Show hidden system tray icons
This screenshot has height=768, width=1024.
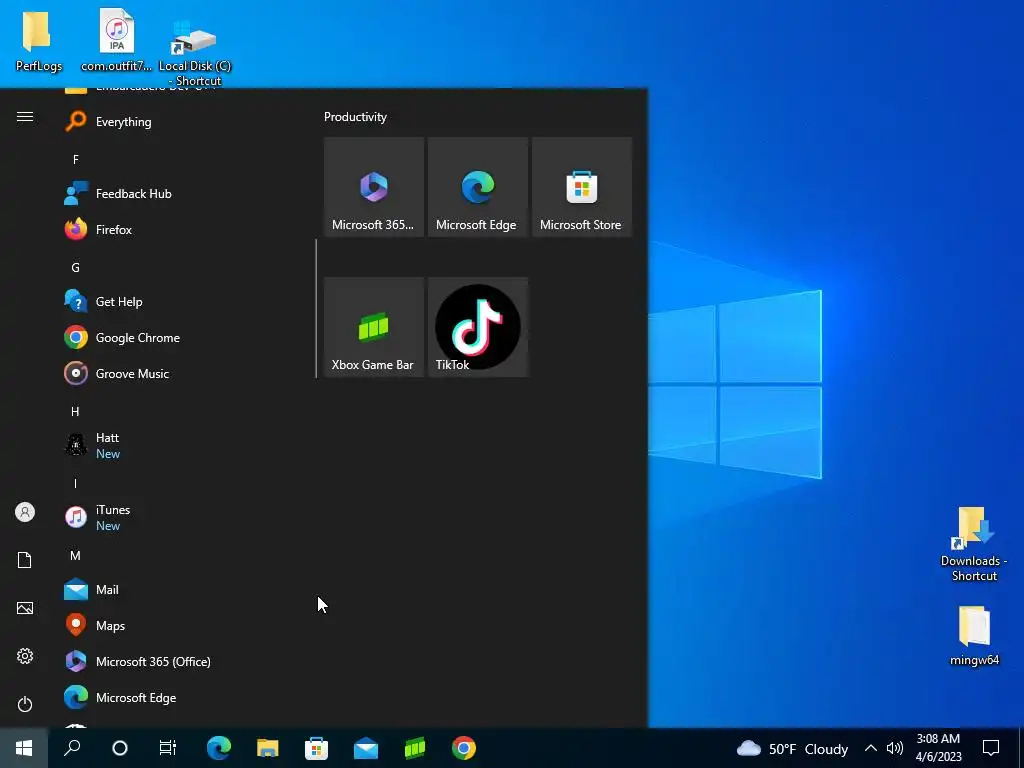point(871,748)
